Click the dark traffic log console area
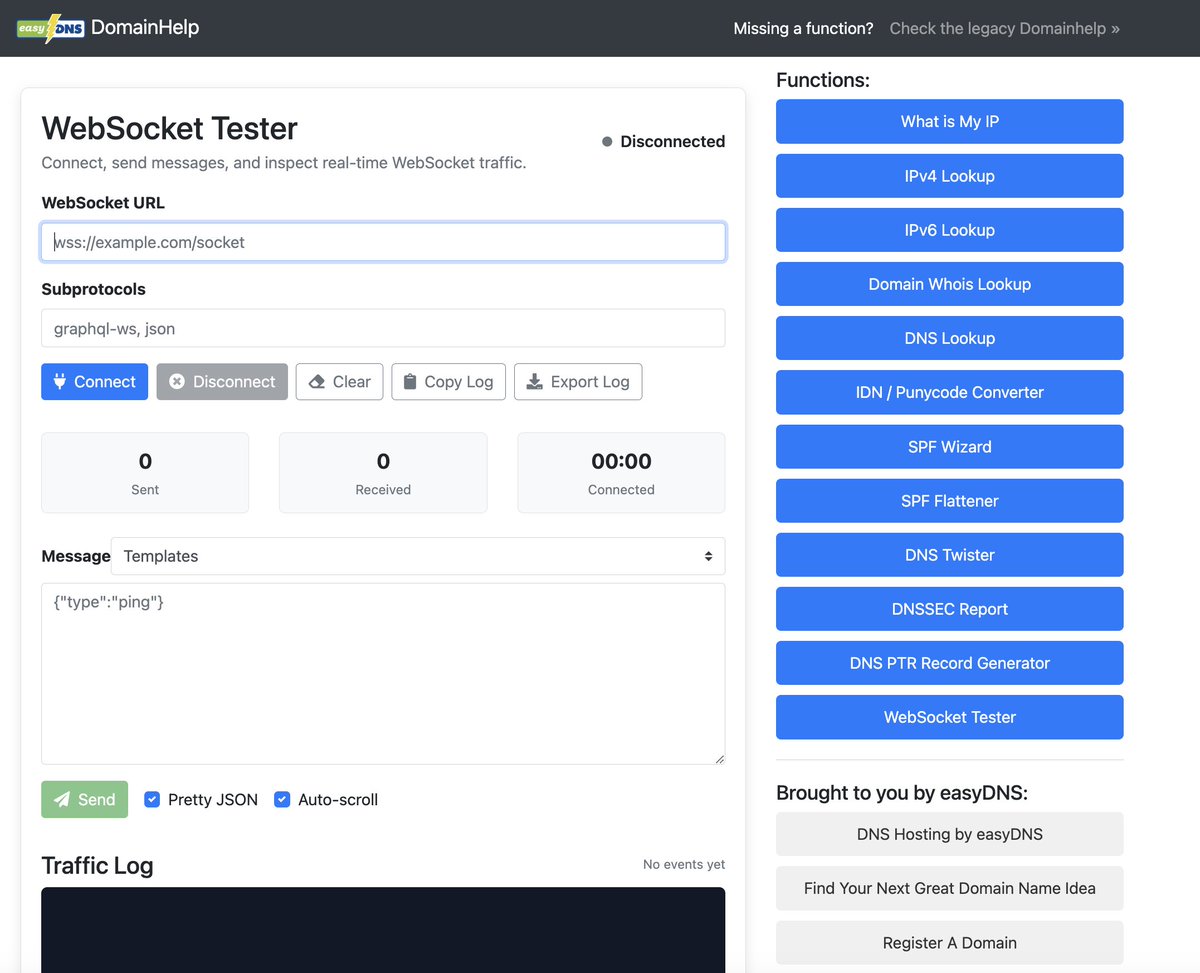This screenshot has width=1200, height=973. point(383,930)
